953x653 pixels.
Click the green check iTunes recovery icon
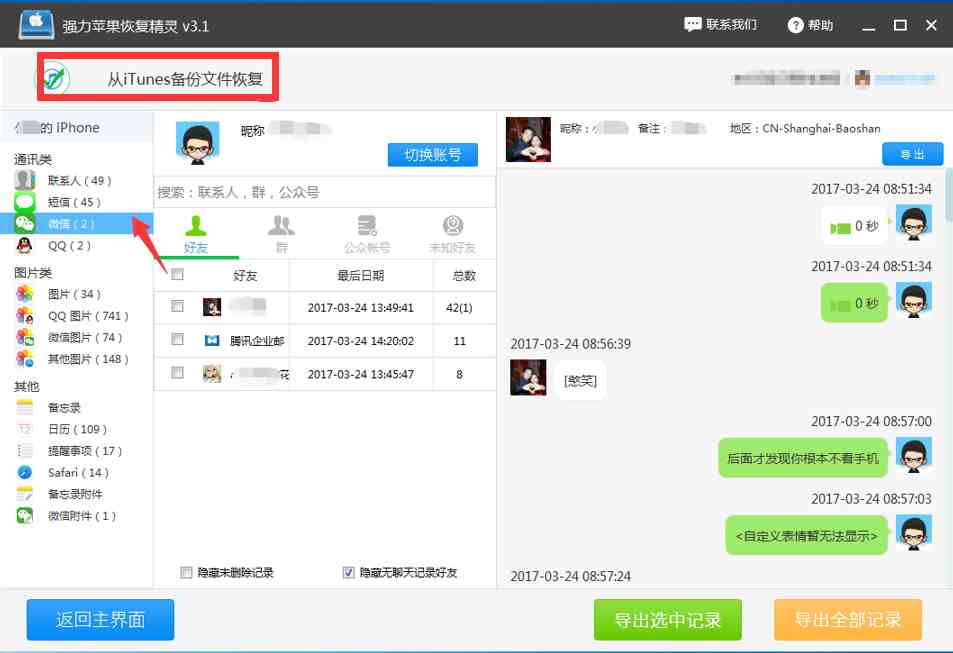tap(55, 78)
